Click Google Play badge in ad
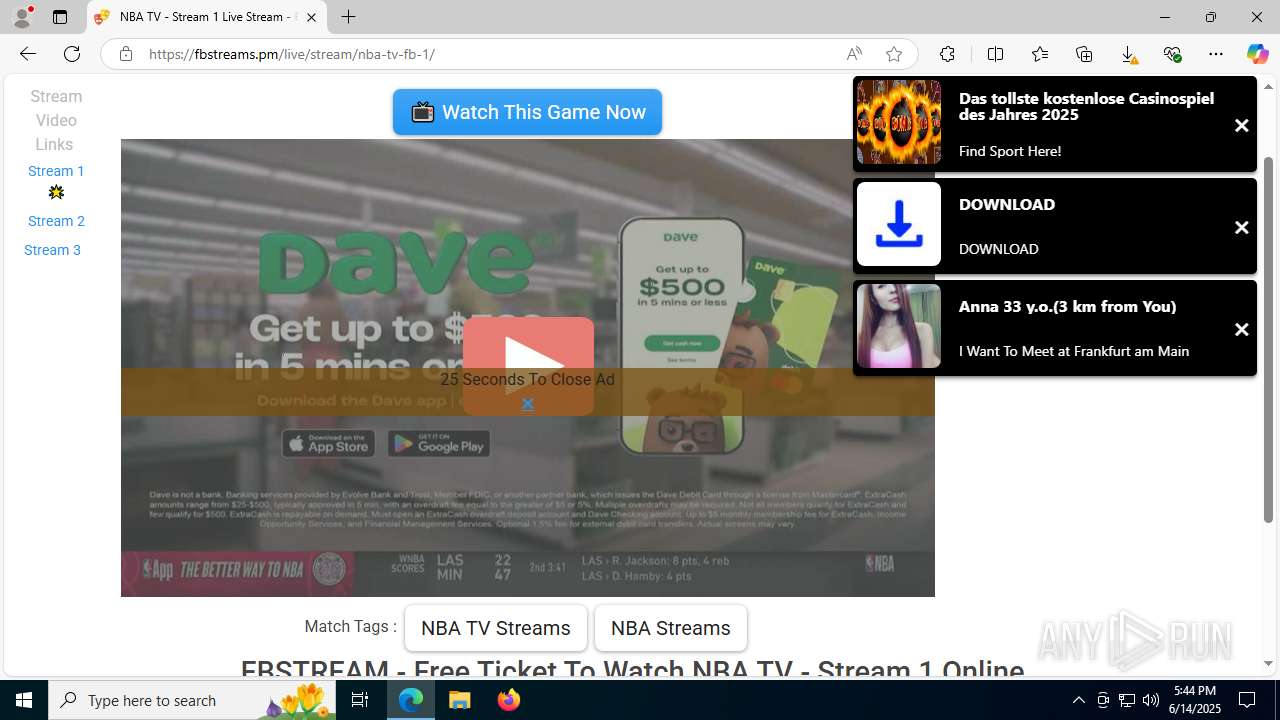Screen dimensions: 1280x720 (439, 443)
